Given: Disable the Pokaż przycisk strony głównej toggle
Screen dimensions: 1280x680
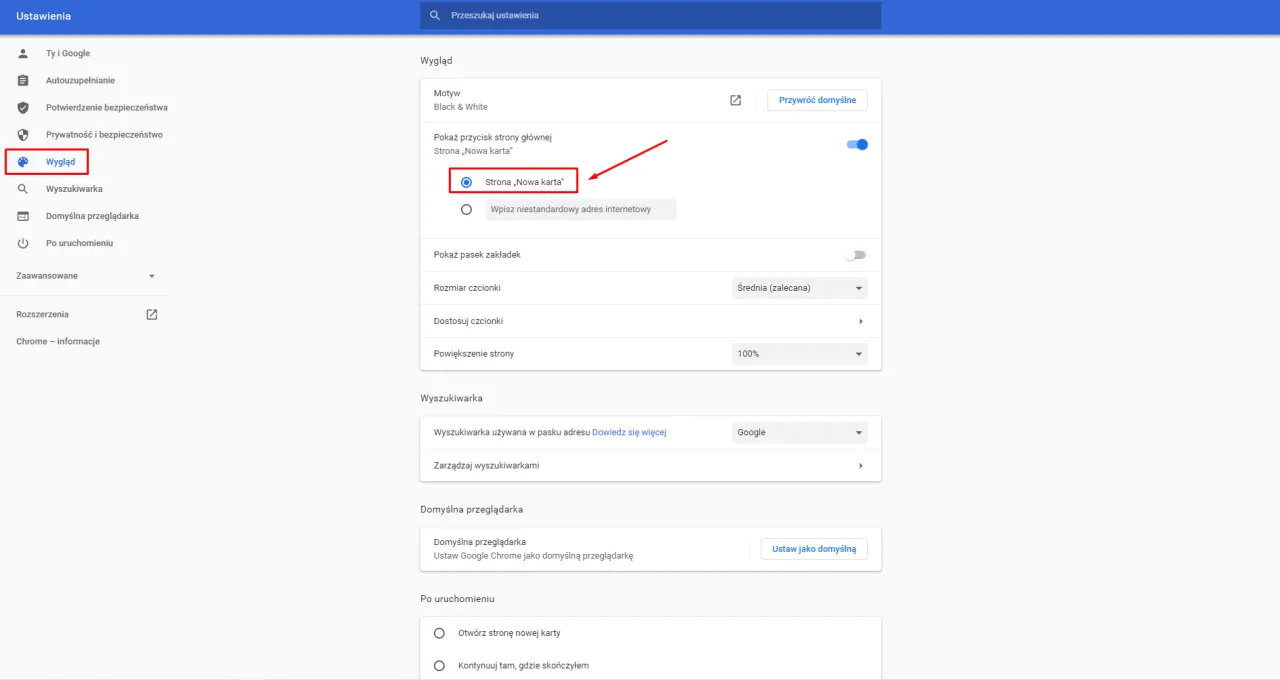Looking at the screenshot, I should tap(855, 144).
